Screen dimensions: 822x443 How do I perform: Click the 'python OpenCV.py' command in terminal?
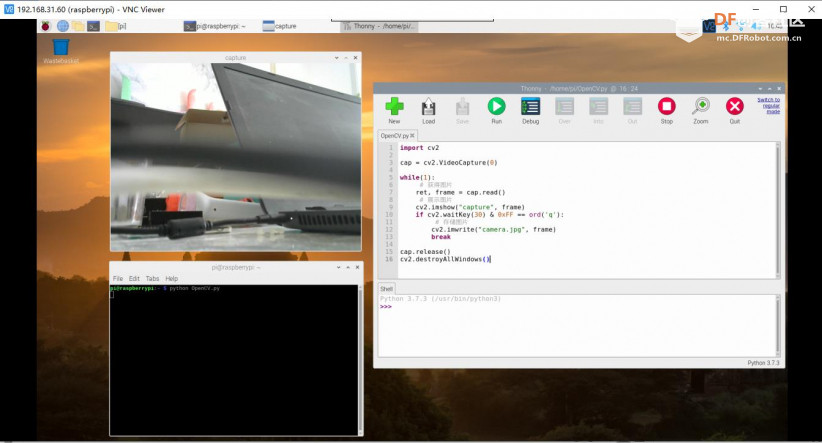194,288
